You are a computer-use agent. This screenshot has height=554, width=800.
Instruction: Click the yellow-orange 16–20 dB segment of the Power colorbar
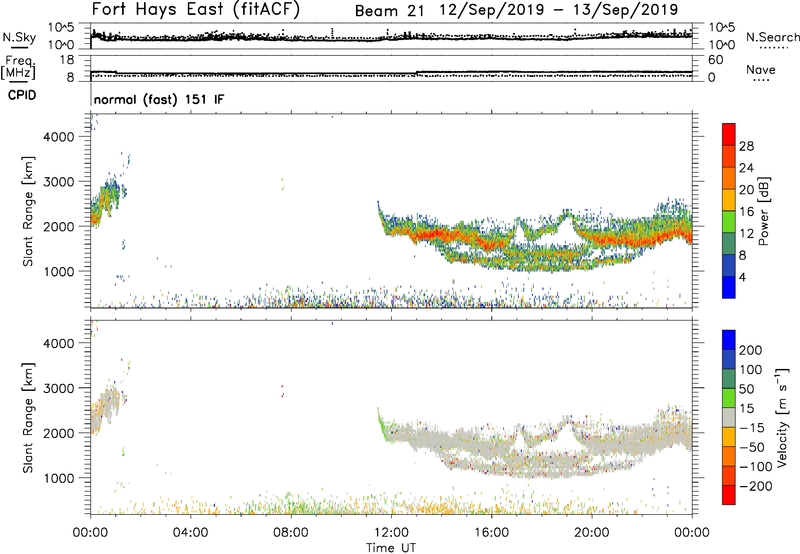729,199
